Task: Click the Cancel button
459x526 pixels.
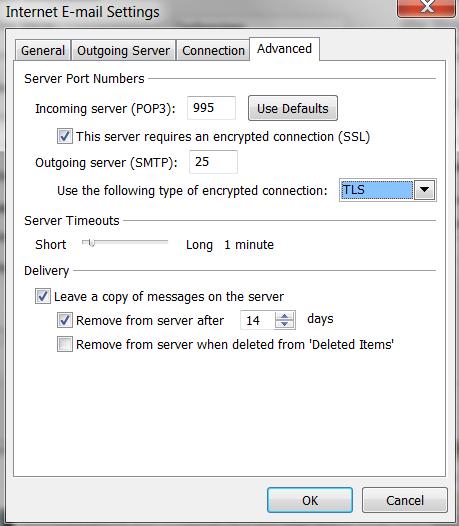Action: pos(405,500)
